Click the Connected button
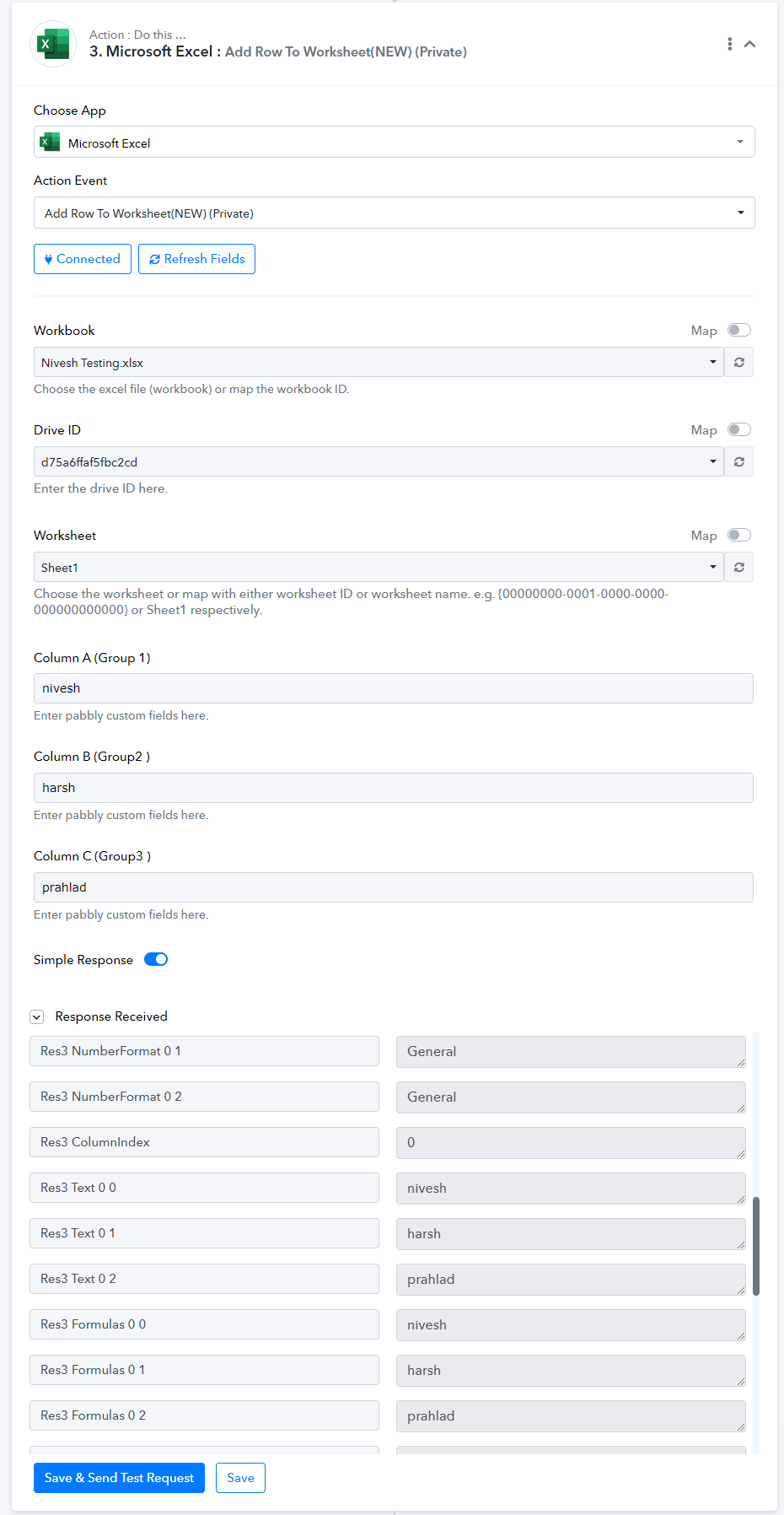784x1515 pixels. tap(83, 259)
